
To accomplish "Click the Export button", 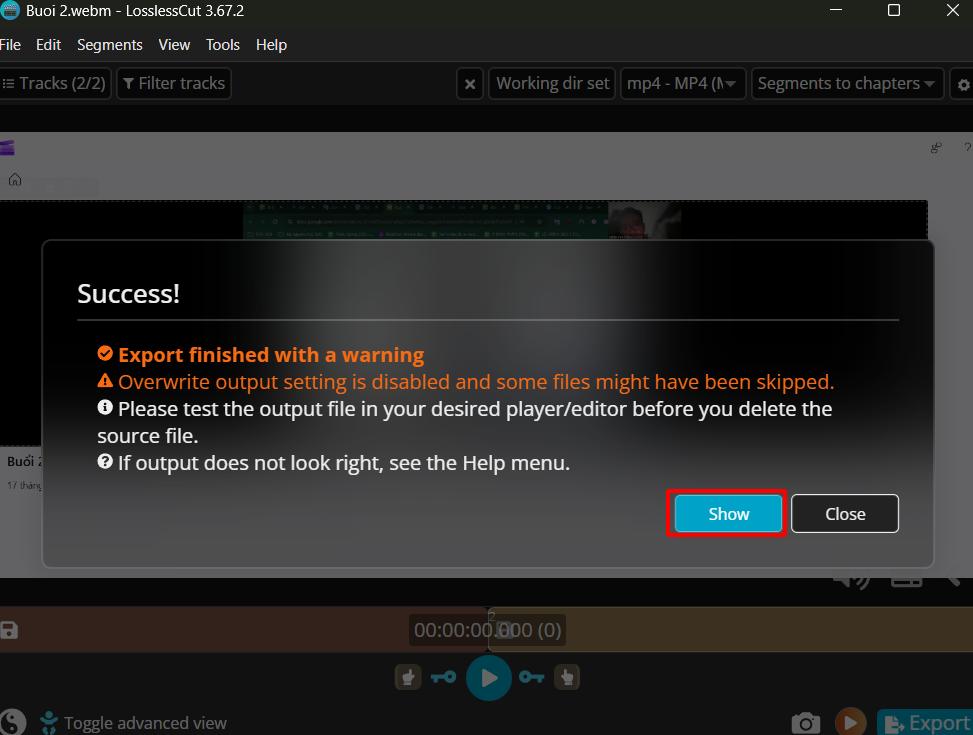I will [926, 723].
